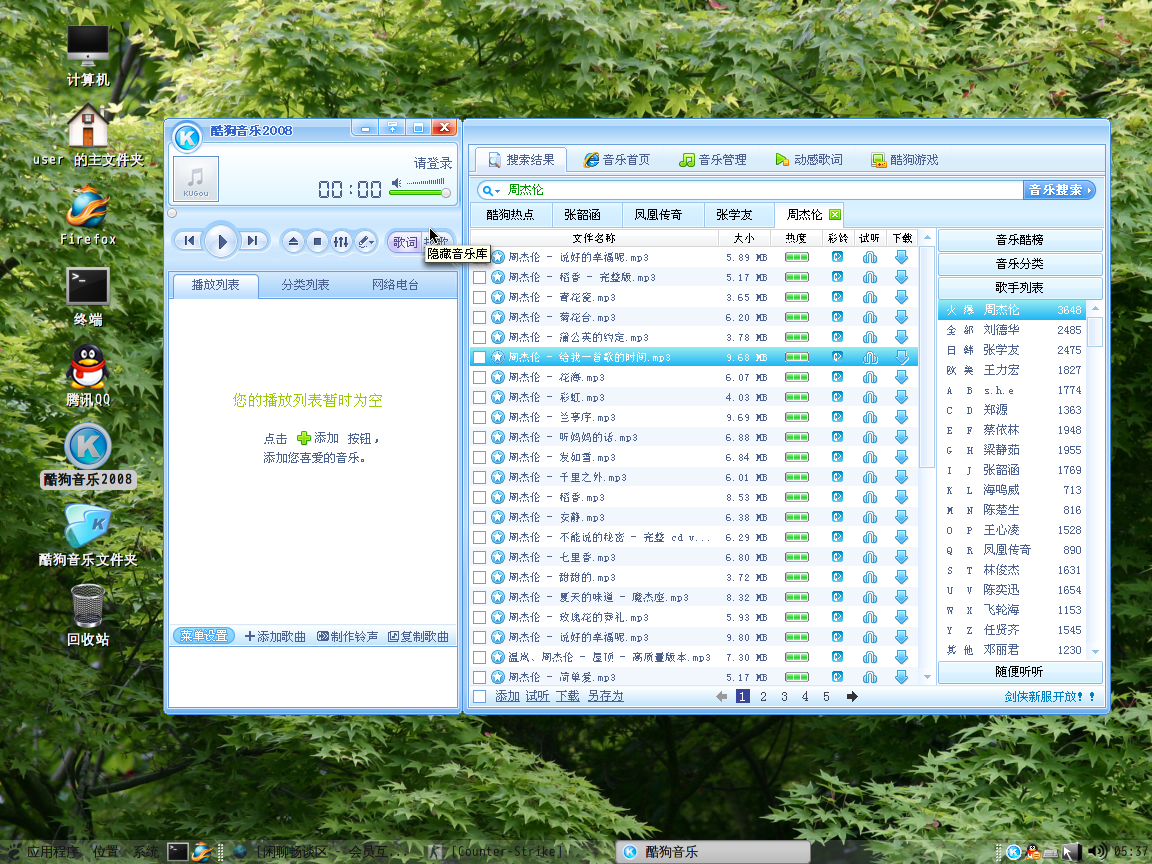Adjust the green volume slider
1152x864 pixels.
point(420,192)
